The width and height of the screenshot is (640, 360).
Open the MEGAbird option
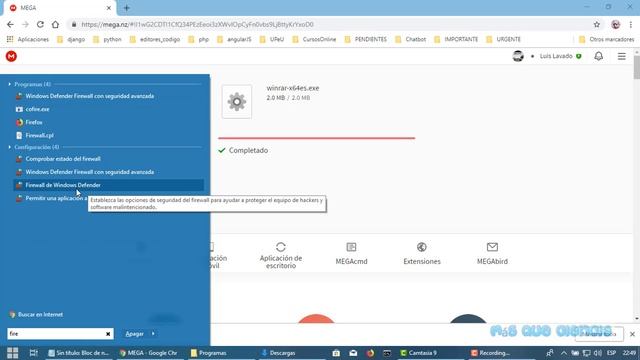tap(492, 253)
